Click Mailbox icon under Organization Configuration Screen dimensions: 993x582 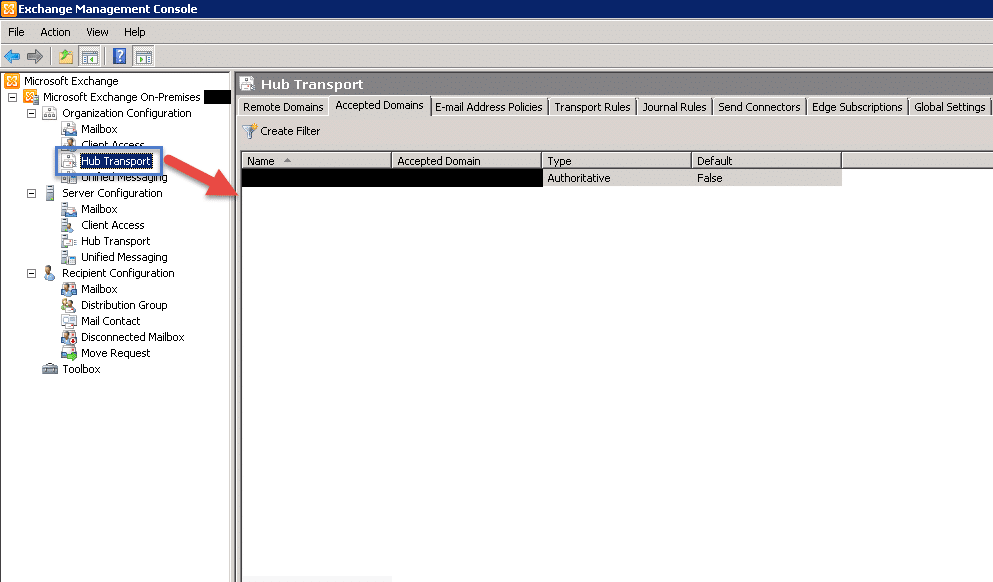(69, 129)
